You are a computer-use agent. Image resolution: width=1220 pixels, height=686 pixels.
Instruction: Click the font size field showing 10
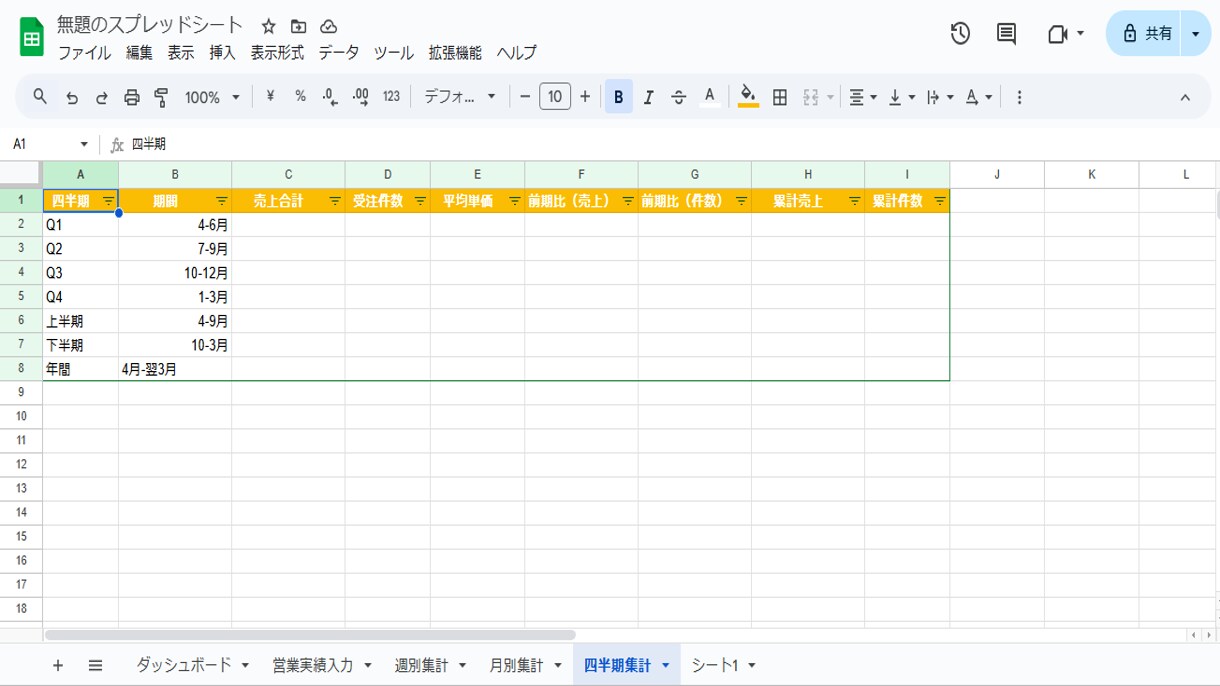point(555,97)
